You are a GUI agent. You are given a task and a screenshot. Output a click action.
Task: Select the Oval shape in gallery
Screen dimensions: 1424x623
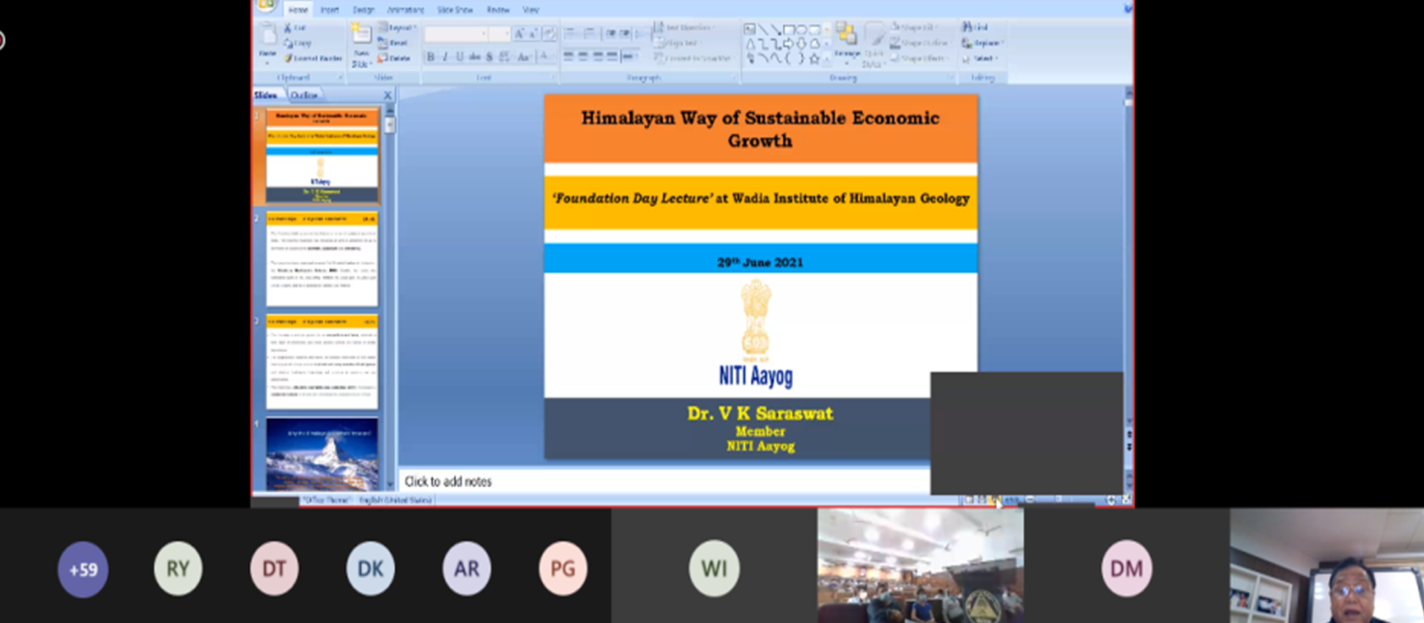(801, 29)
